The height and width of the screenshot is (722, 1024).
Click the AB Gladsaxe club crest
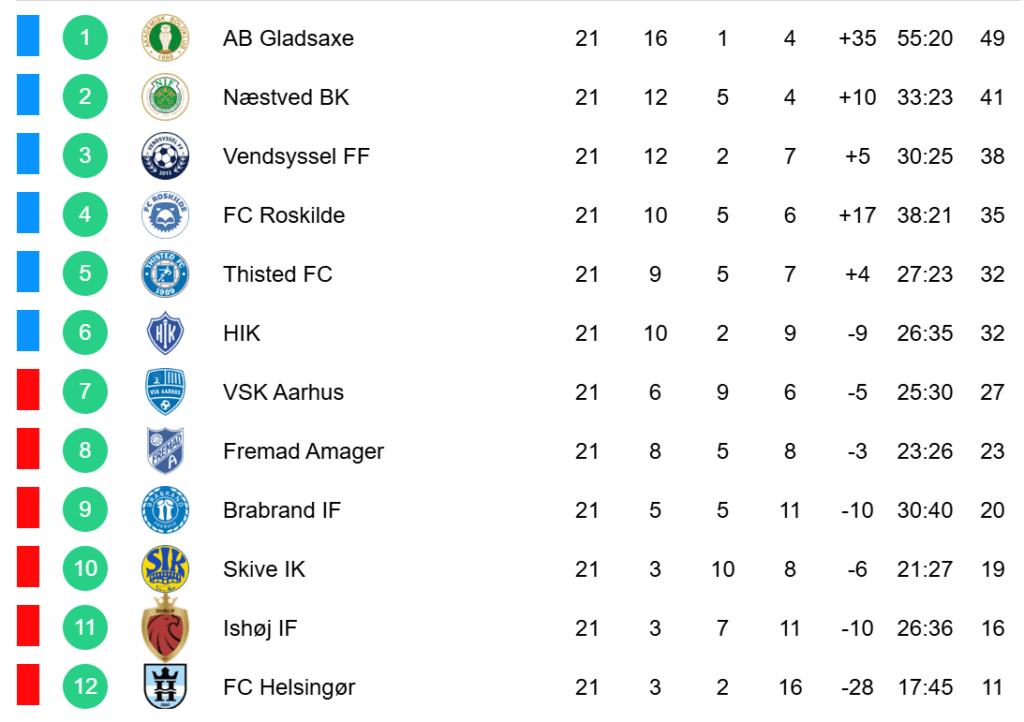click(165, 39)
